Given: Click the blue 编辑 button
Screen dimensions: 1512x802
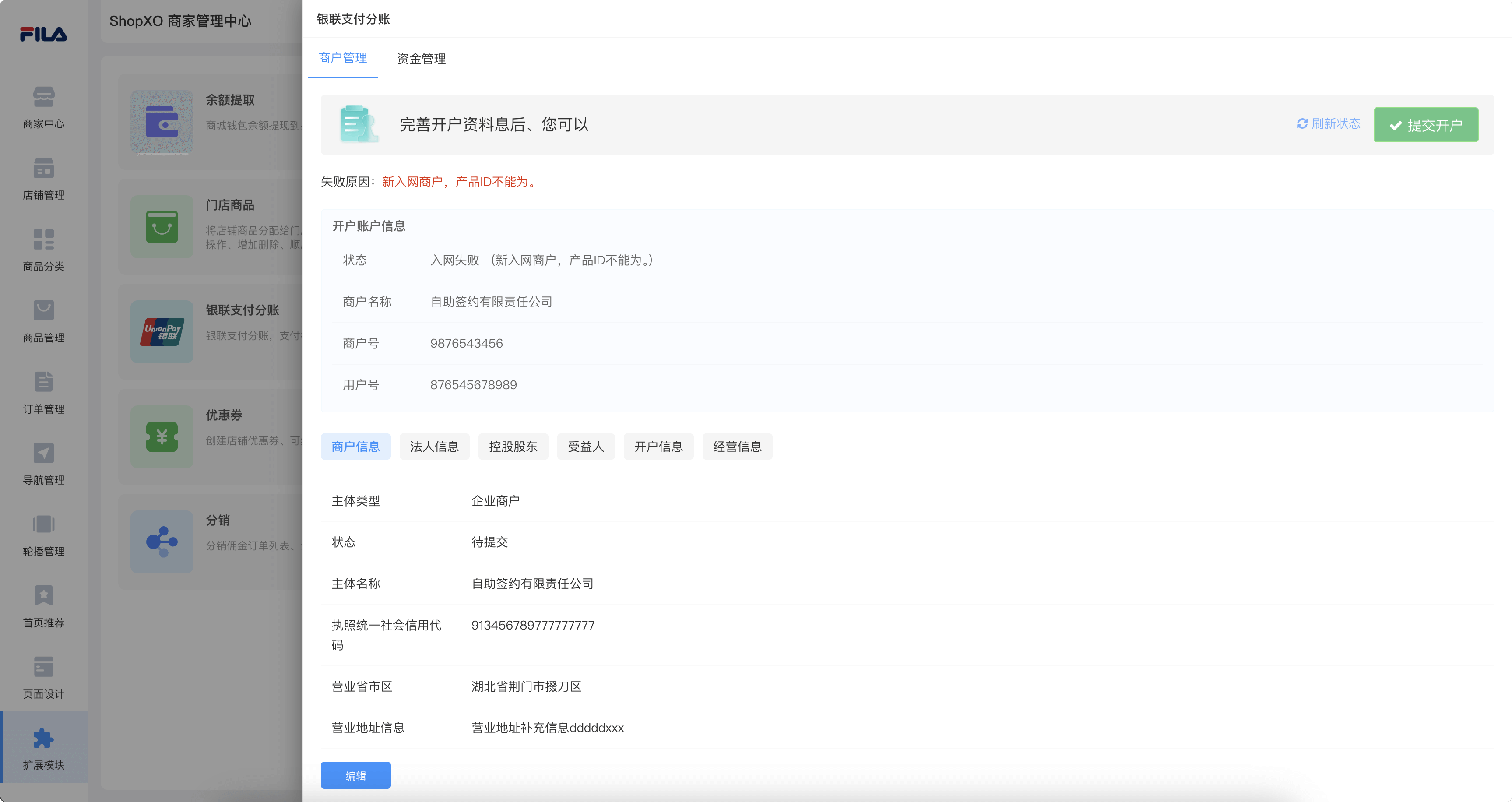Looking at the screenshot, I should (355, 776).
